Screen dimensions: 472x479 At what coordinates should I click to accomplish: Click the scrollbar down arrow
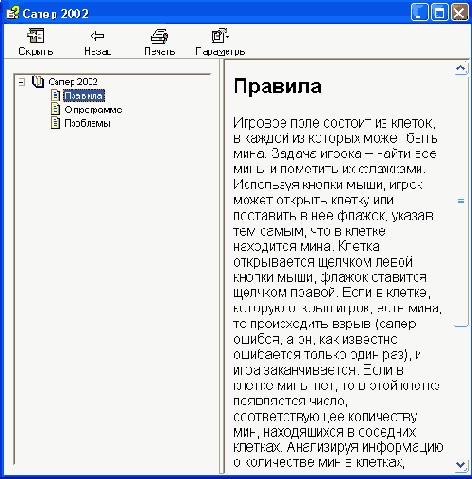point(461,464)
